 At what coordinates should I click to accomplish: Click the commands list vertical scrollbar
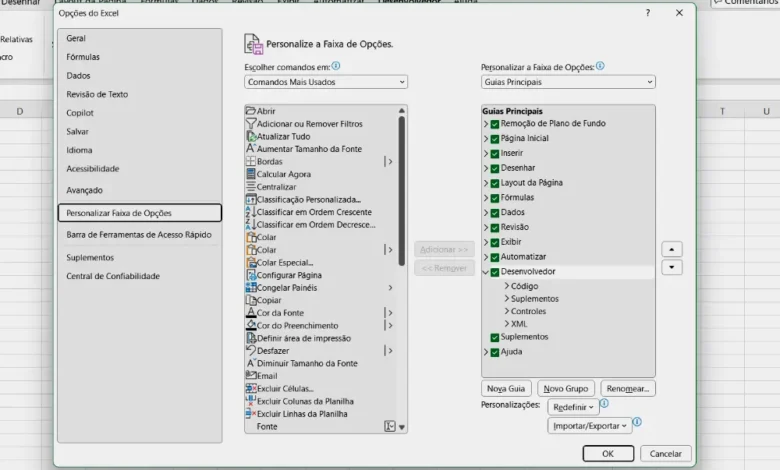(x=402, y=190)
